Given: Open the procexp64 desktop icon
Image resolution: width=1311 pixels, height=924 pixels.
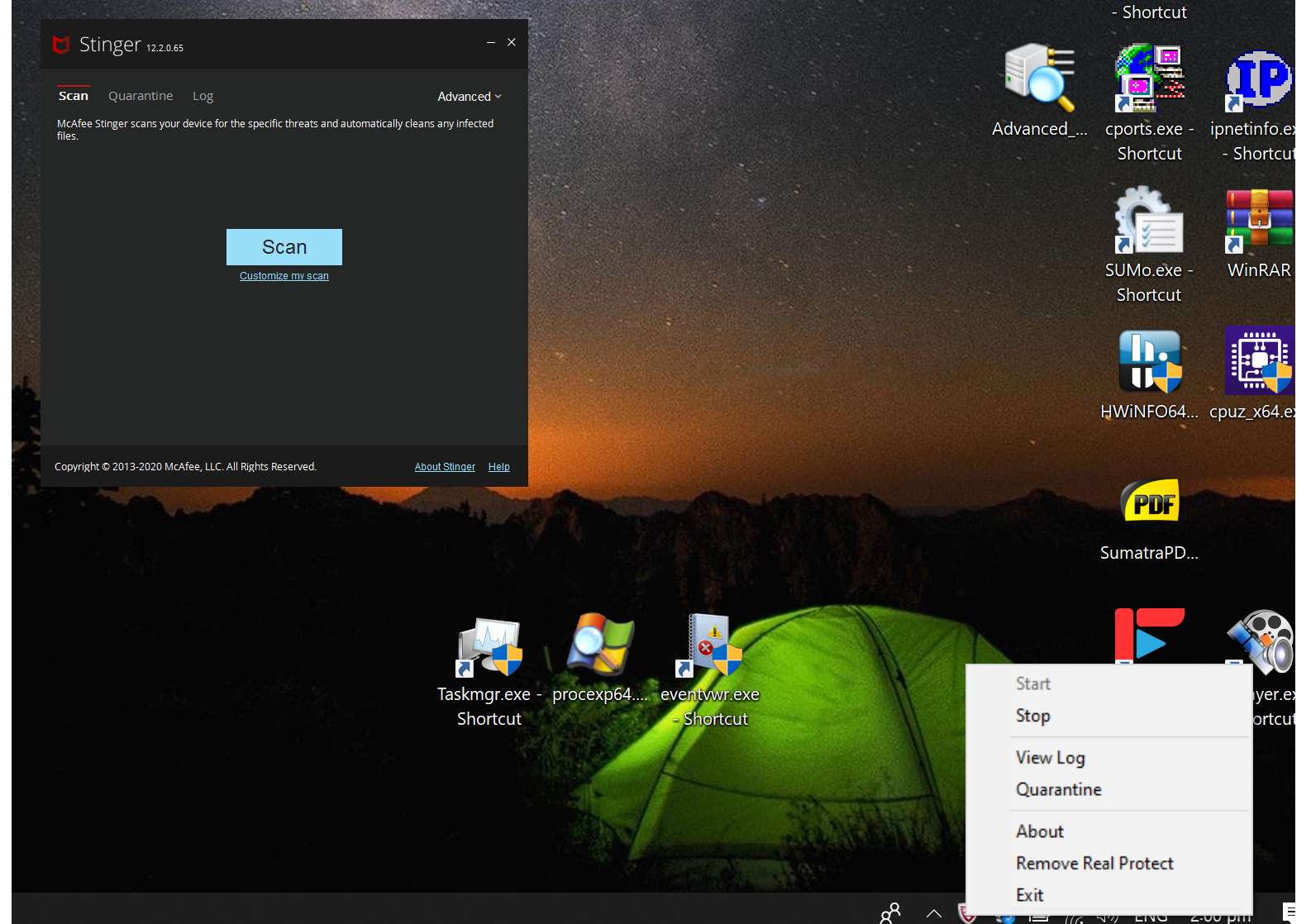Looking at the screenshot, I should click(x=600, y=645).
